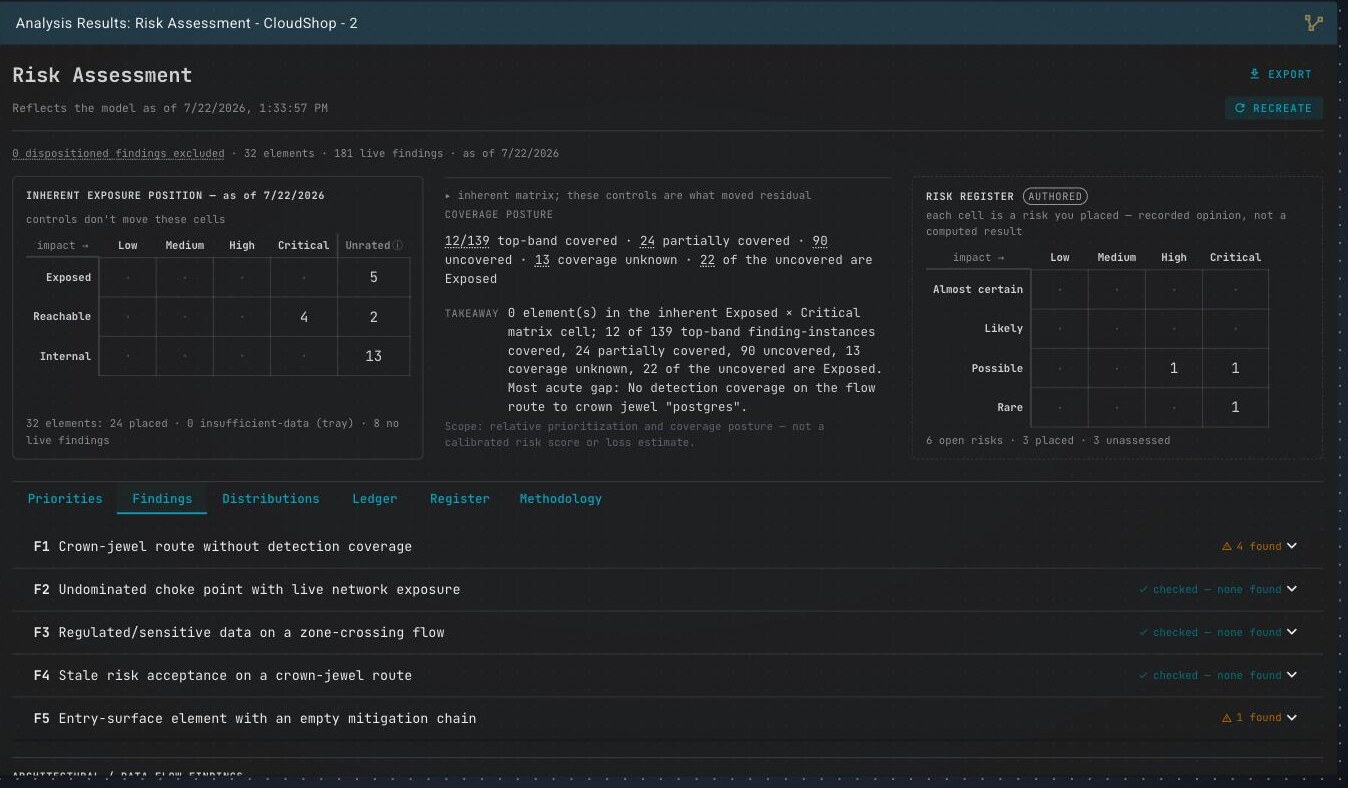The width and height of the screenshot is (1348, 788).
Task: Click the Almost certain row label
Action: click(x=977, y=289)
